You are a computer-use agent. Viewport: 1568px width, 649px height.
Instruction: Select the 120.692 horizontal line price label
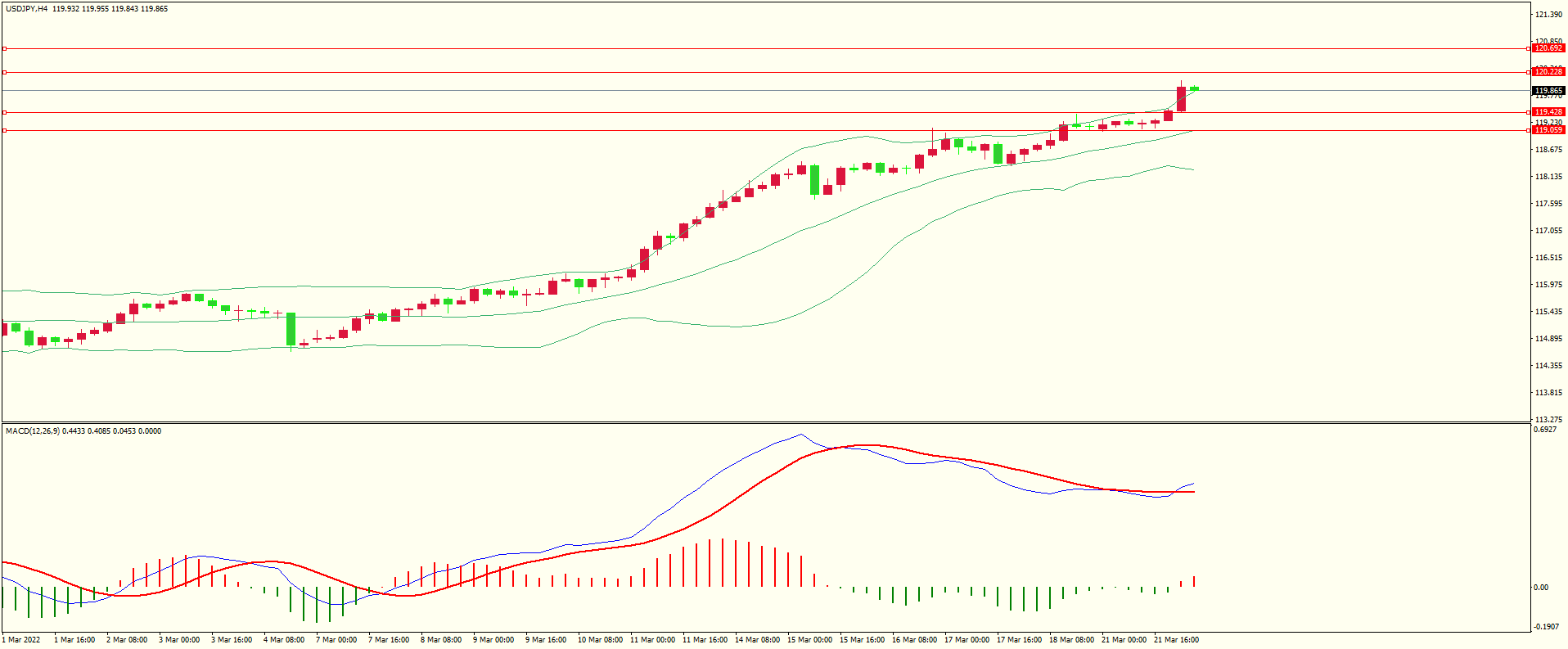pos(1548,48)
